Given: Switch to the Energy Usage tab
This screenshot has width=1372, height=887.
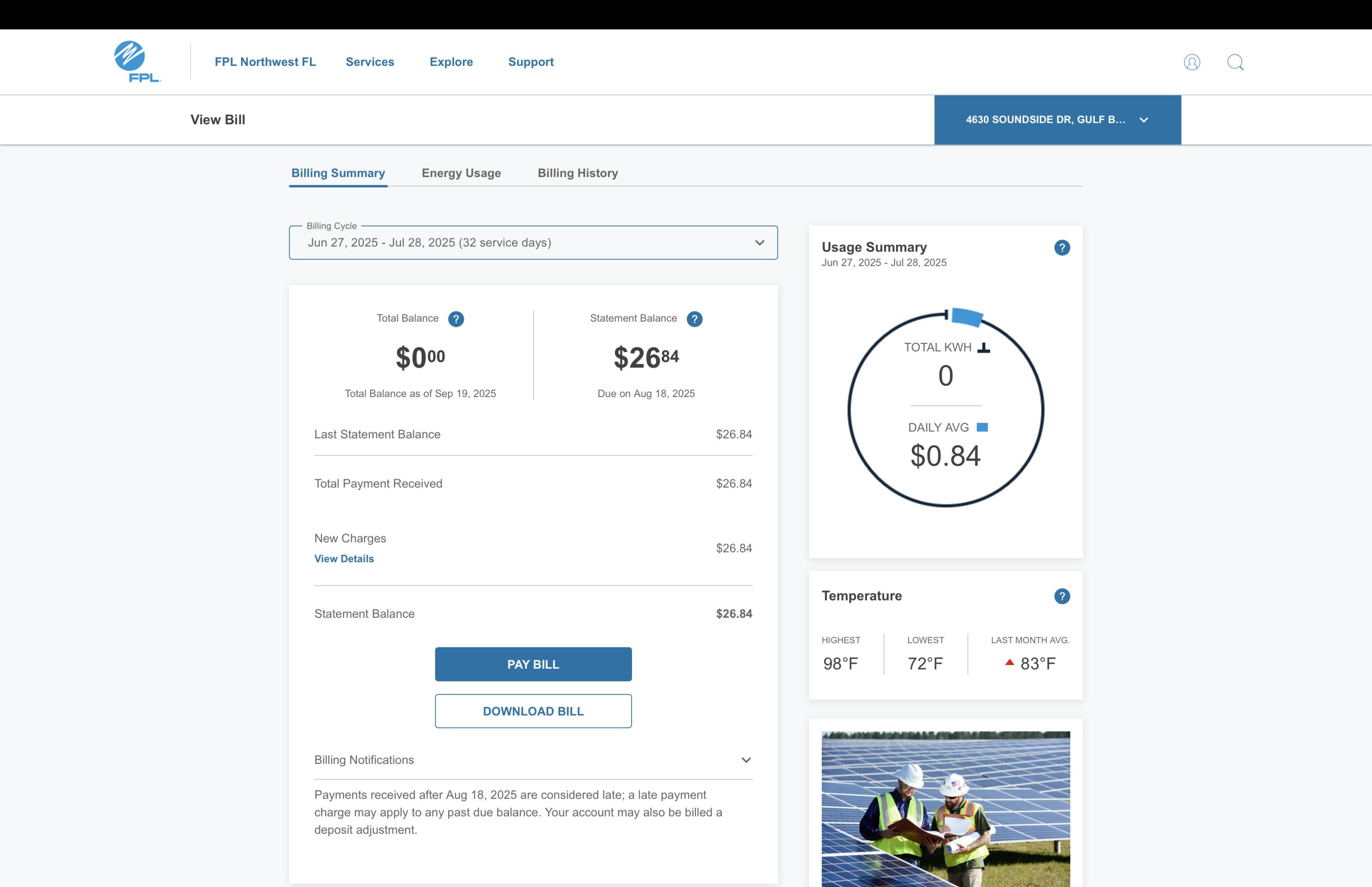Looking at the screenshot, I should (461, 173).
